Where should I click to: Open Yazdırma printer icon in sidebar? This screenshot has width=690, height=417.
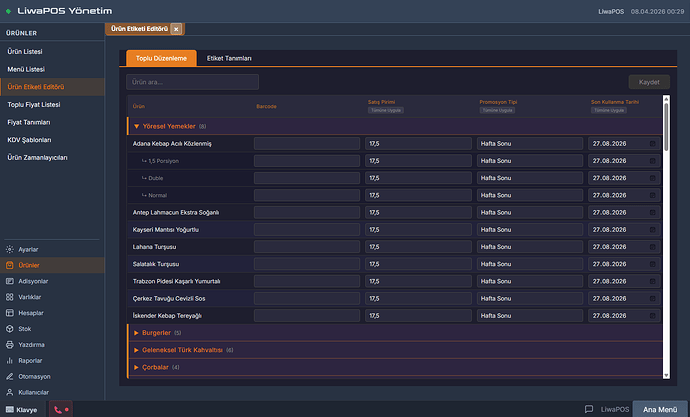click(x=10, y=344)
